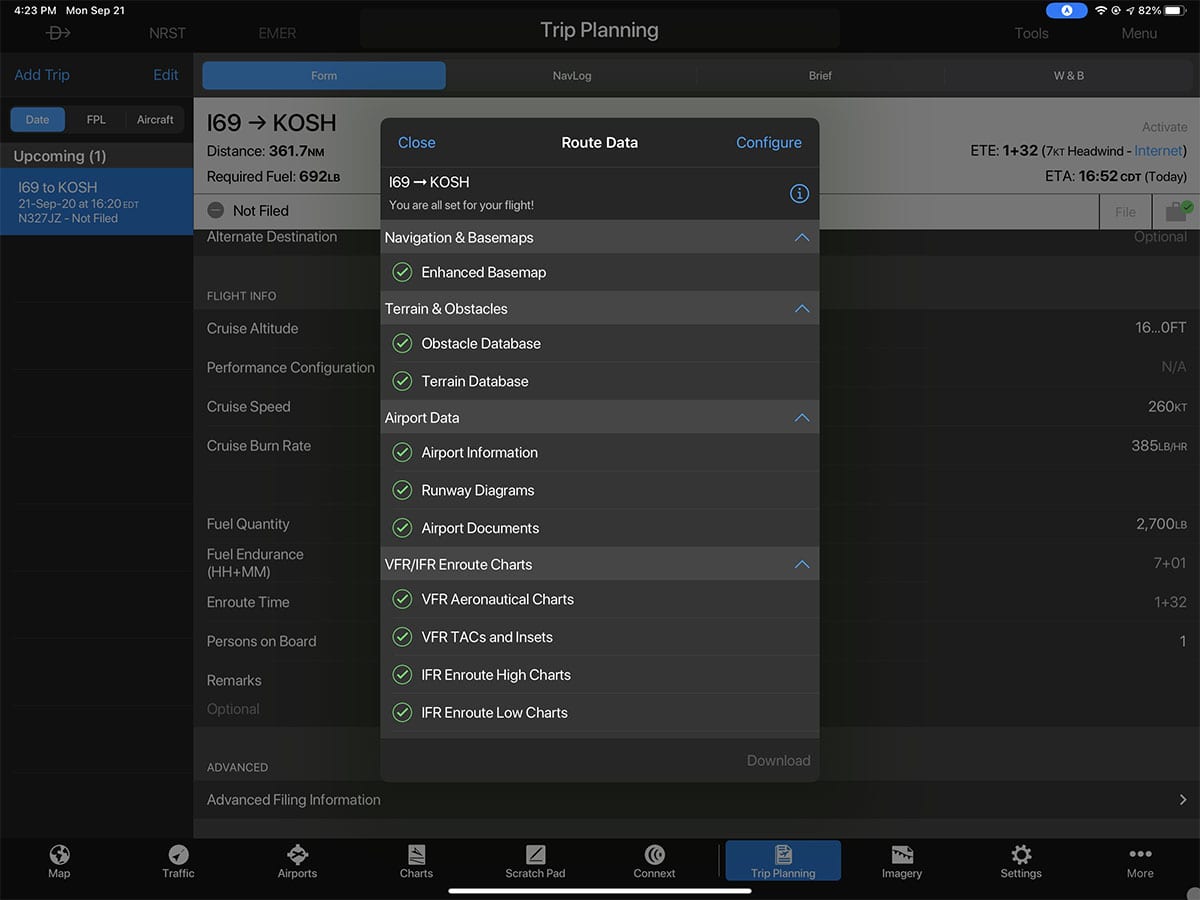Screen dimensions: 1200x900
Task: Edit the Fuel Quantity 2,700LB value
Action: pos(1161,524)
